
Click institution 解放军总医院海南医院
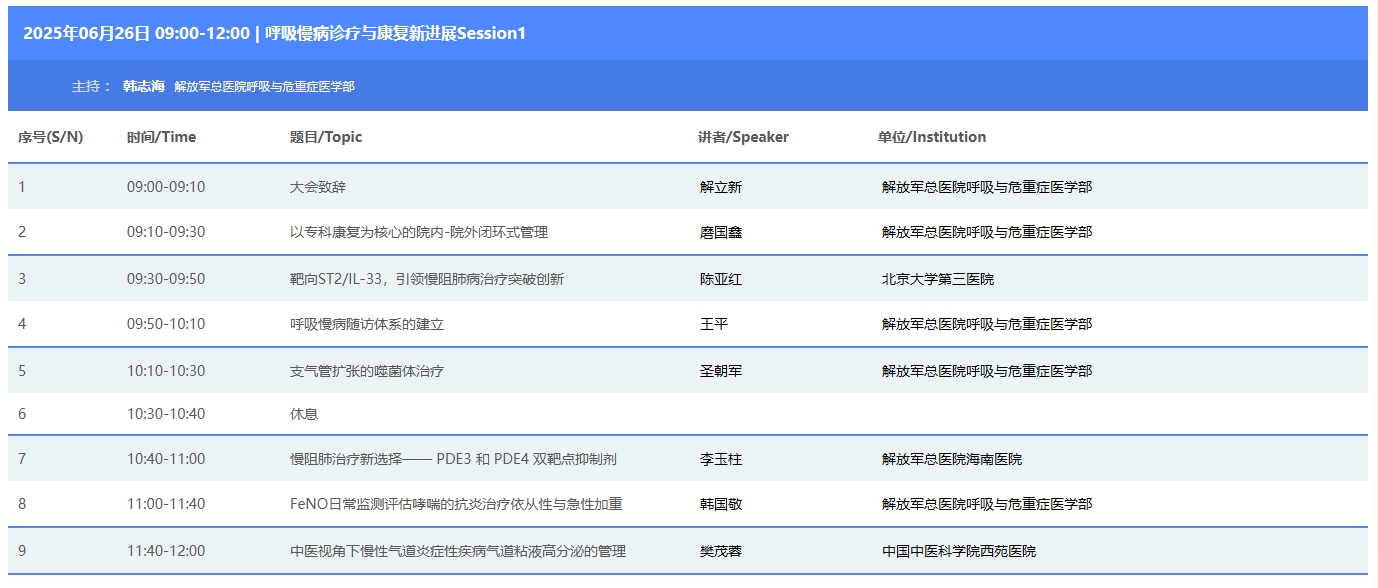pos(952,459)
